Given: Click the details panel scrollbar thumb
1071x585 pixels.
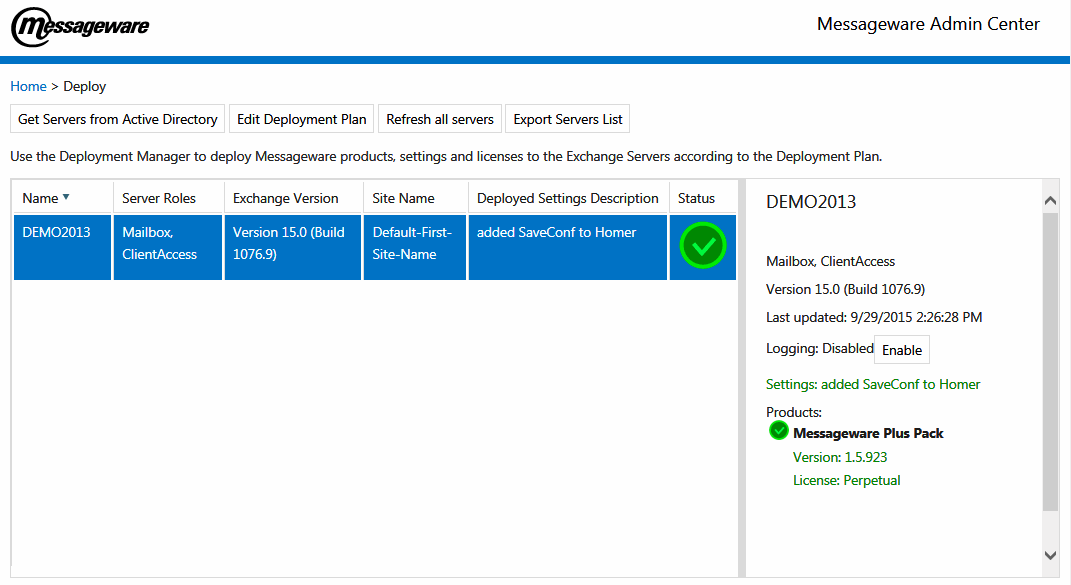Looking at the screenshot, I should click(x=1051, y=362).
